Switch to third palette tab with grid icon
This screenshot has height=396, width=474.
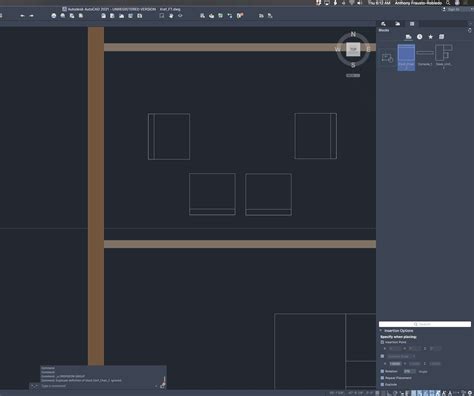(x=412, y=24)
